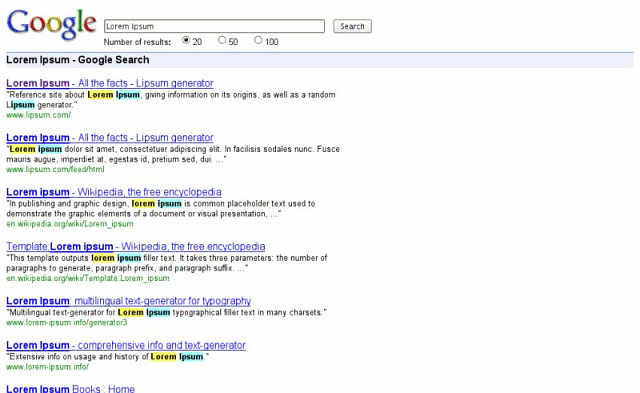Click the snippet 'dolor sit amet, consectetuer adipiscing elit'
The height and width of the screenshot is (393, 640).
coord(173,154)
